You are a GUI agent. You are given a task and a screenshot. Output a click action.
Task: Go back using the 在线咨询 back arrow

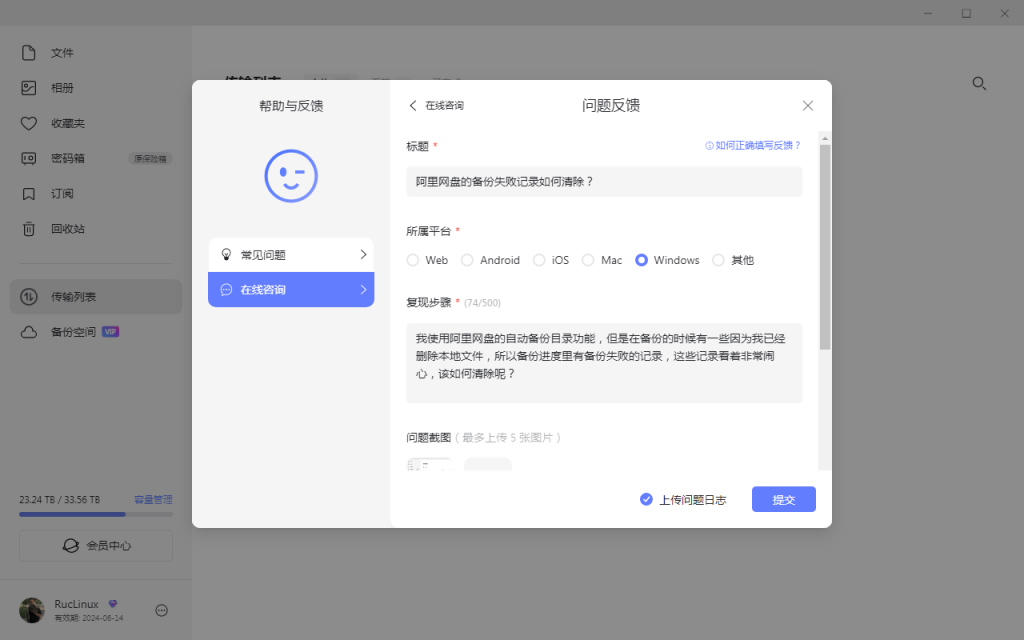pyautogui.click(x=413, y=105)
